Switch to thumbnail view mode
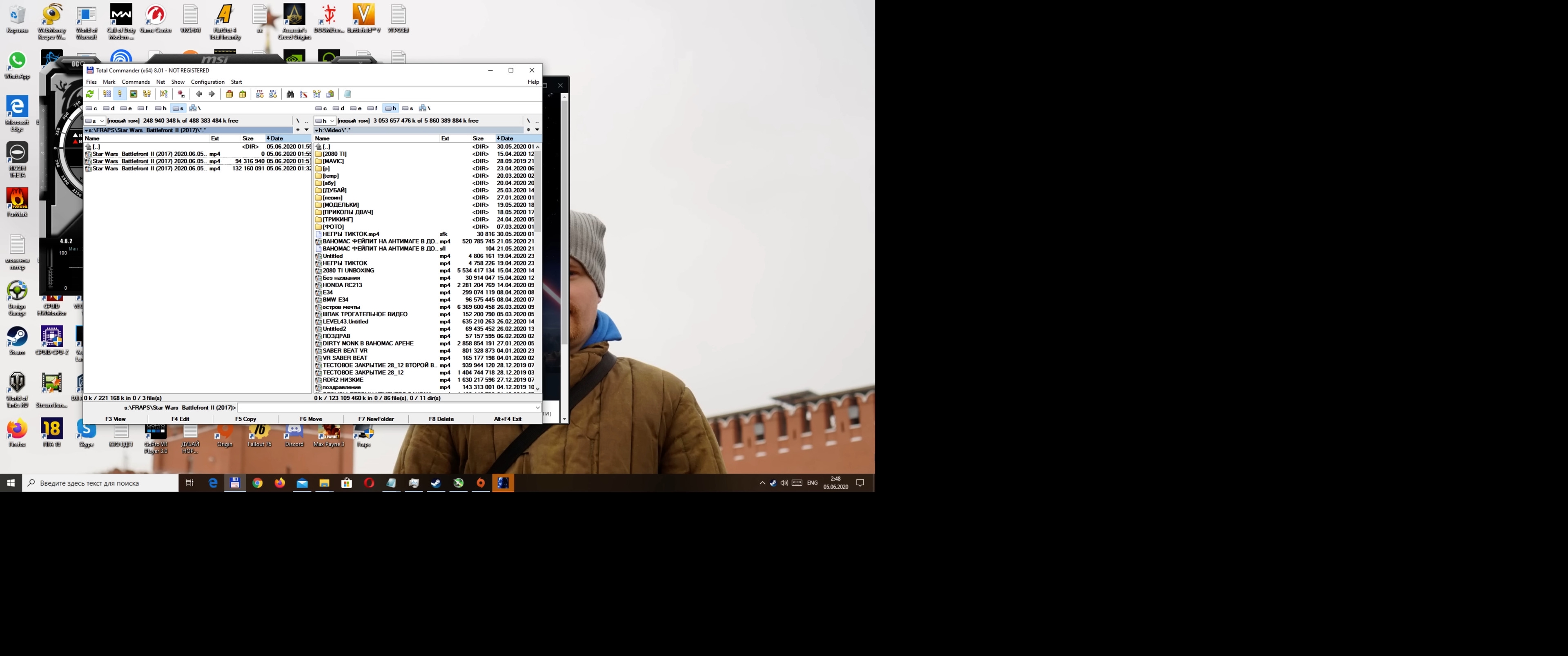The image size is (1568, 656). 133,94
